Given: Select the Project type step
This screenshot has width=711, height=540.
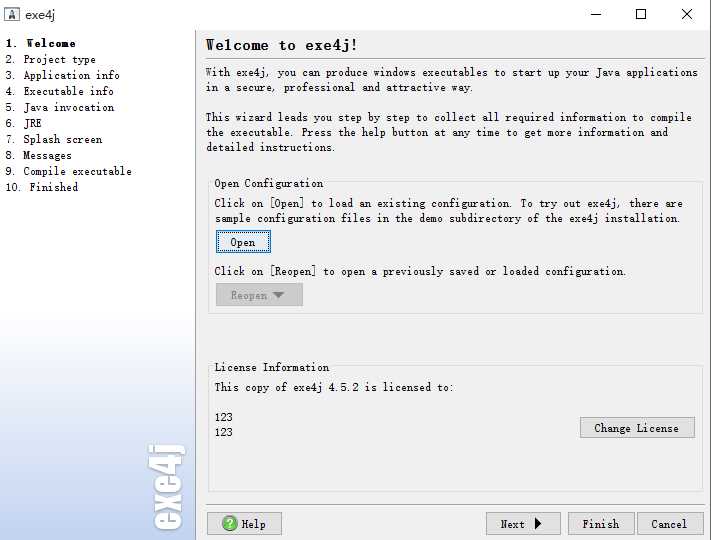Looking at the screenshot, I should (x=59, y=59).
